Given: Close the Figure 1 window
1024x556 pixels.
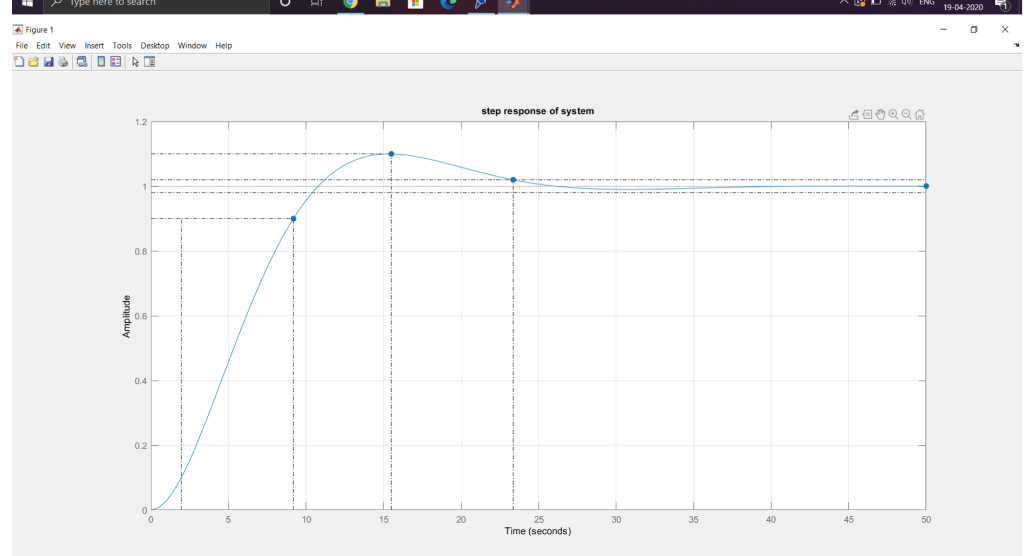Looking at the screenshot, I should click(1005, 29).
